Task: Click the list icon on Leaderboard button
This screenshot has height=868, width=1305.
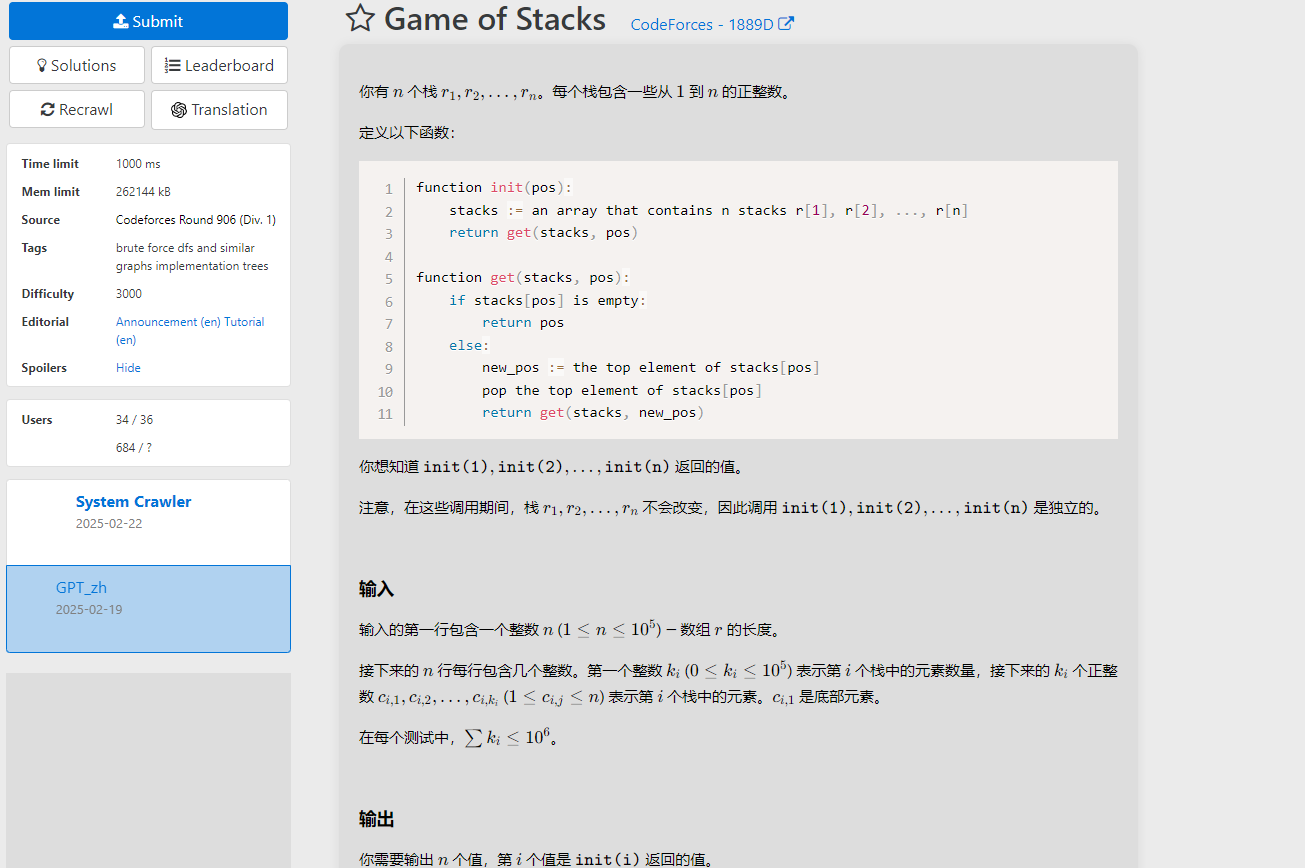Action: (x=173, y=66)
